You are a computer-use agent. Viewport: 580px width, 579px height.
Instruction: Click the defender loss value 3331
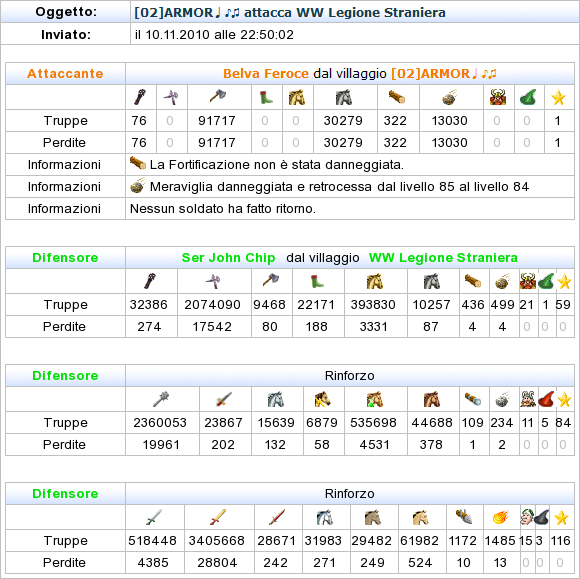coord(373,327)
